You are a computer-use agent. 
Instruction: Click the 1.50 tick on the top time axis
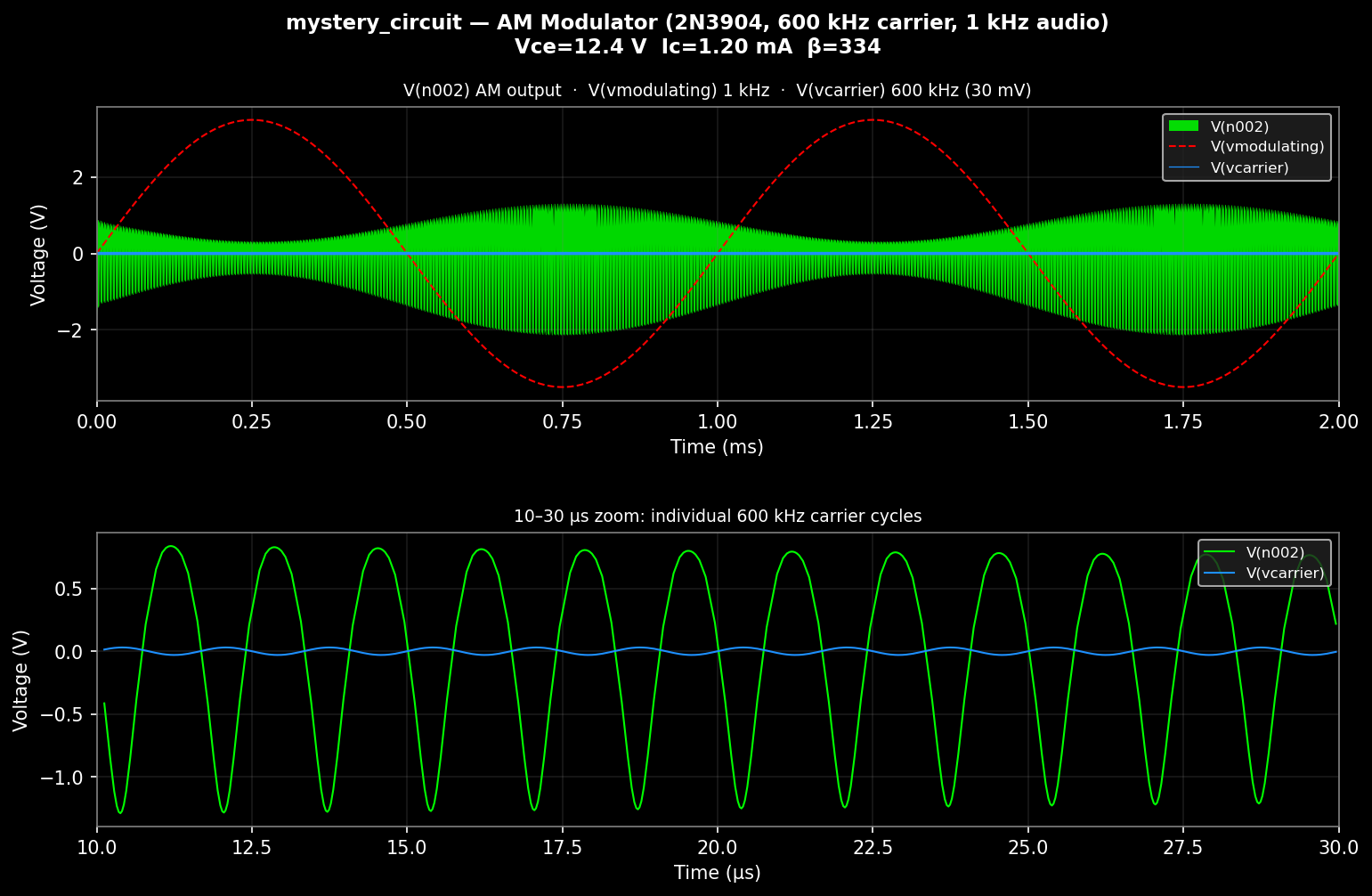[1027, 422]
